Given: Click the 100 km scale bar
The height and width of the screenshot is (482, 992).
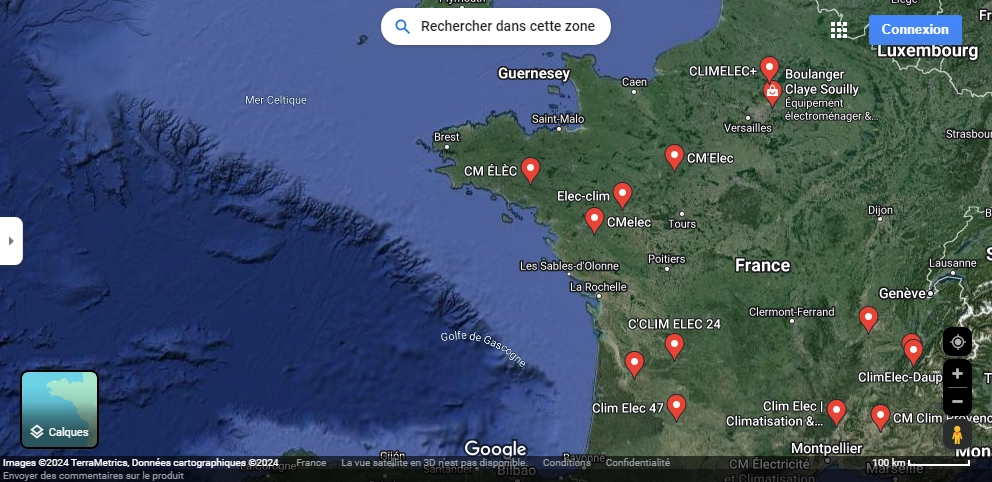Looking at the screenshot, I should click(x=921, y=462).
